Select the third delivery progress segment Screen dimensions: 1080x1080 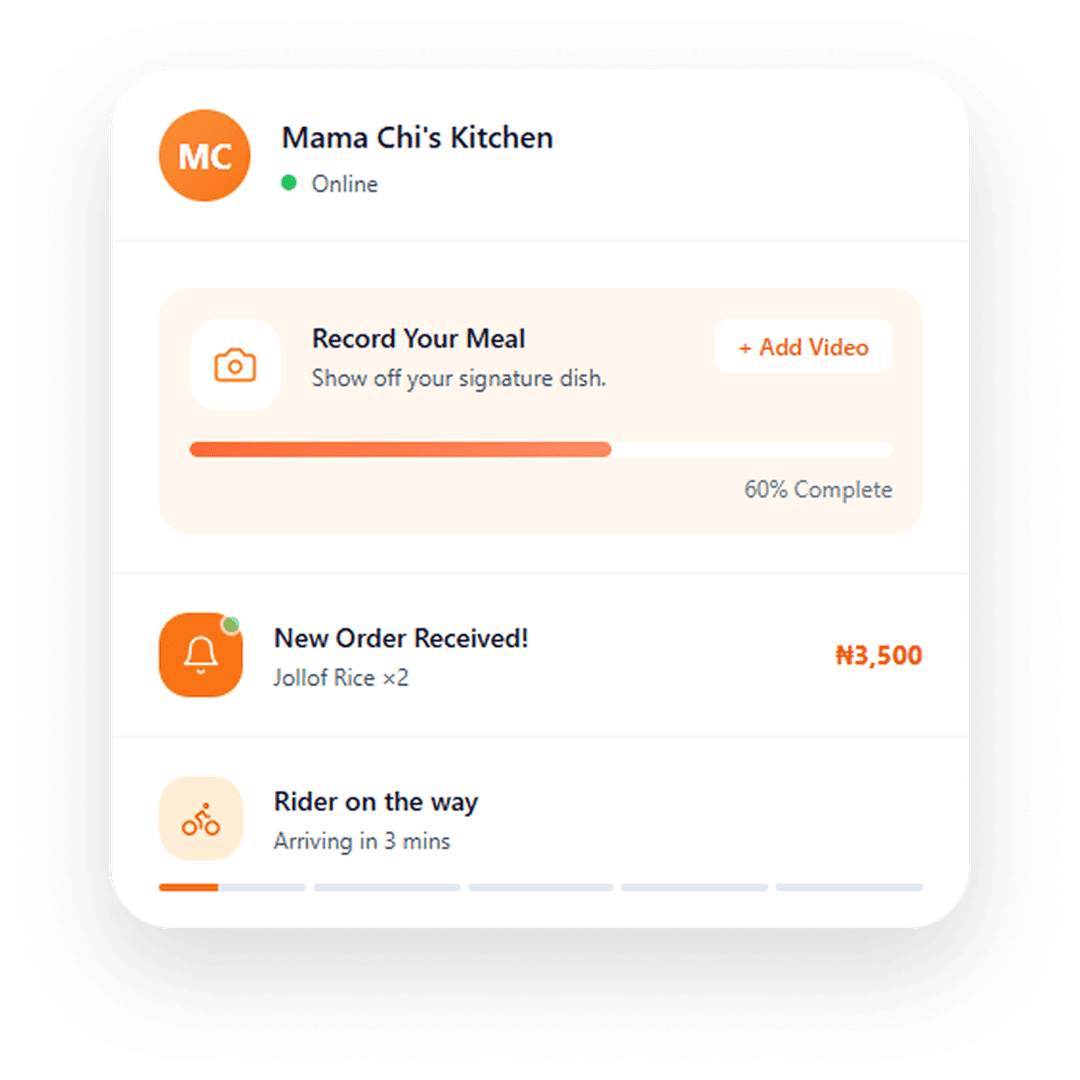coord(541,888)
